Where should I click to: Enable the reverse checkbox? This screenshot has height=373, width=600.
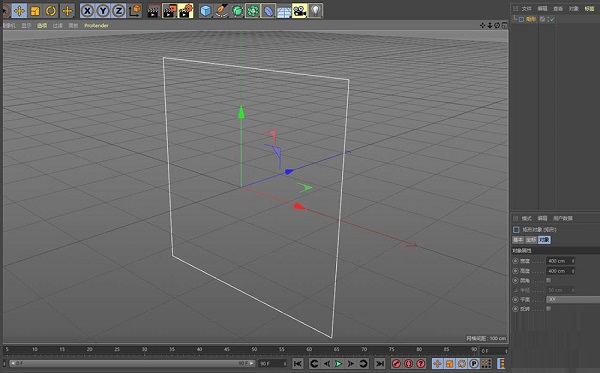pos(548,308)
